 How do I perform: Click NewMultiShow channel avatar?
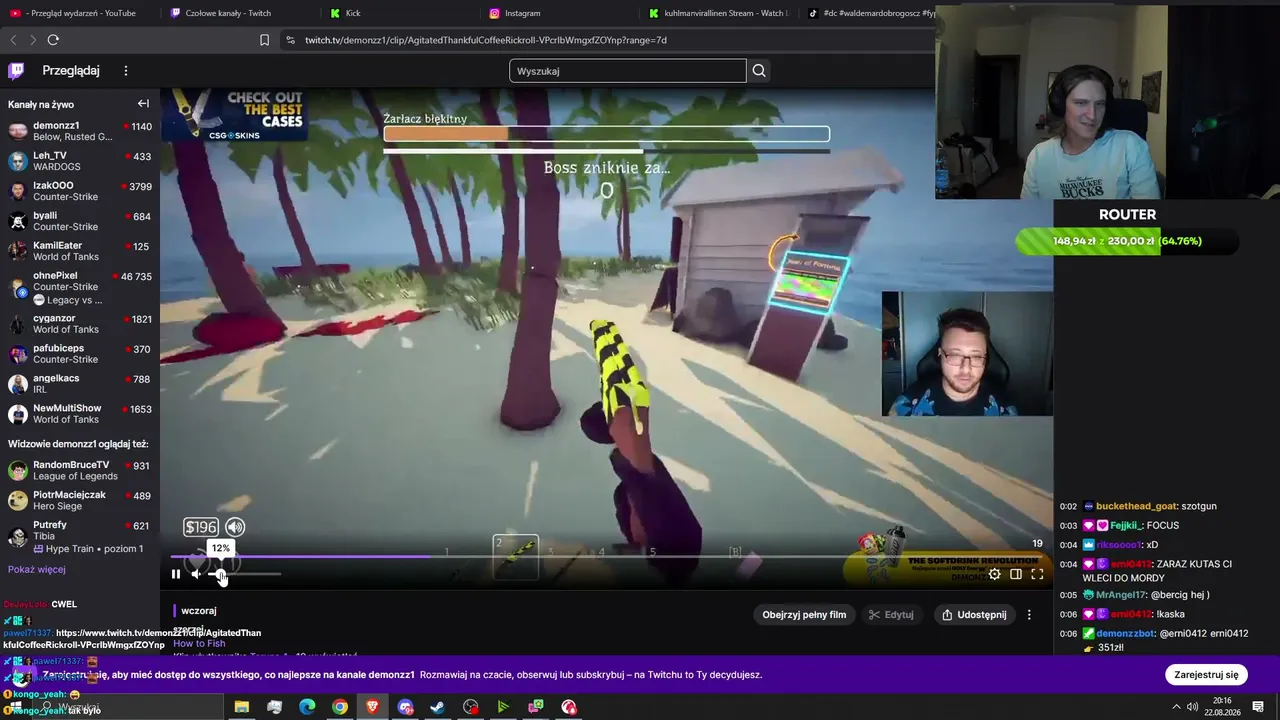point(18,414)
